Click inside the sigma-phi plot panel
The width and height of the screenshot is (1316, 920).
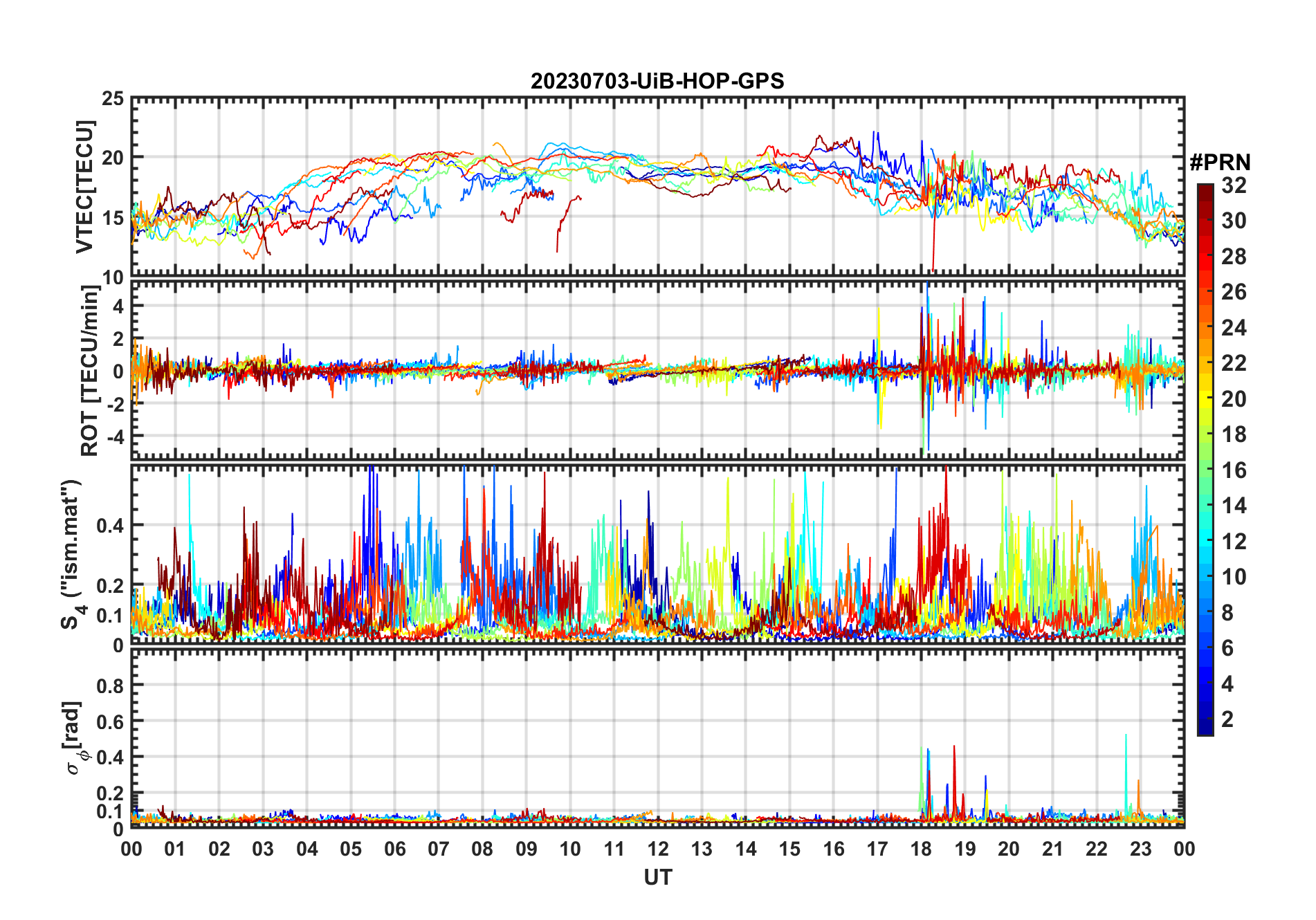pyautogui.click(x=658, y=738)
